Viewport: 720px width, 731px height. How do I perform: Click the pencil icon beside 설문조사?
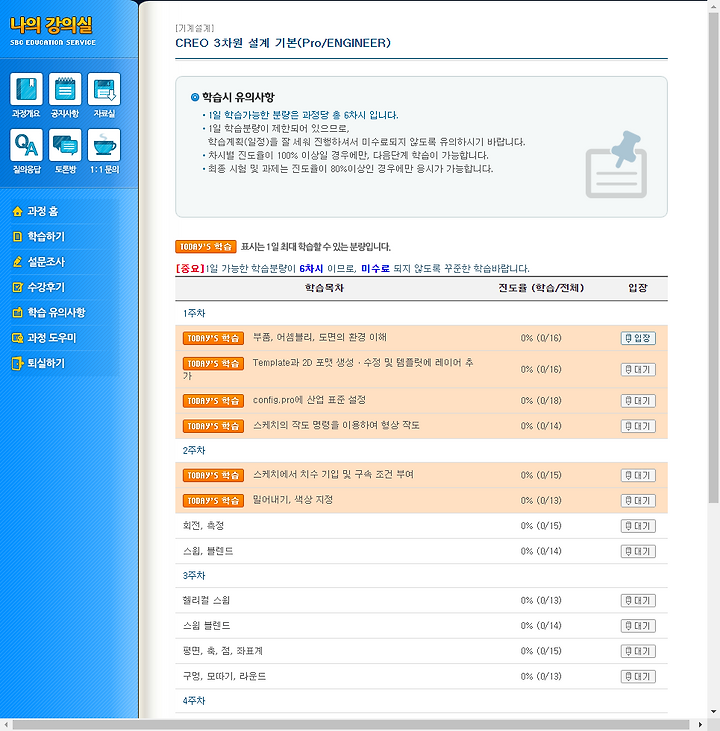click(x=17, y=262)
